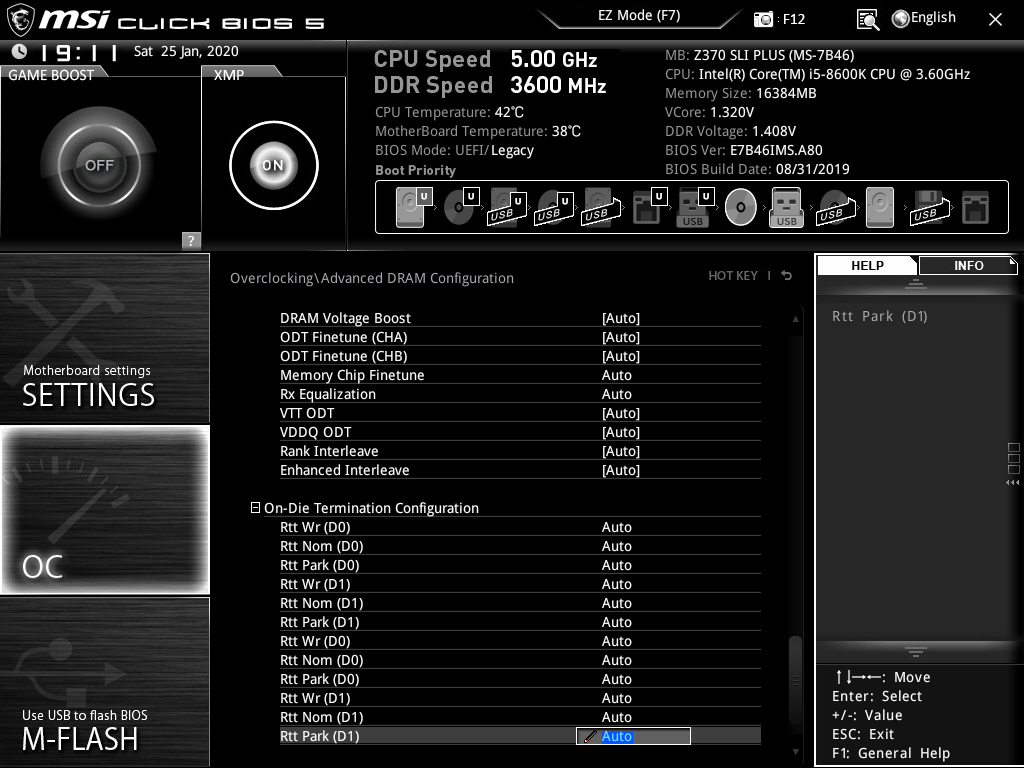The height and width of the screenshot is (768, 1024).
Task: Open VDDQ ODT [Auto] options
Action: [621, 432]
